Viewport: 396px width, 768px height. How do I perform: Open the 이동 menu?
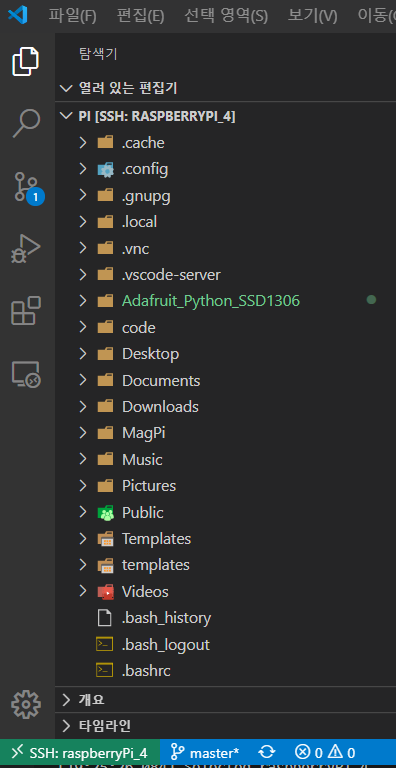(376, 16)
